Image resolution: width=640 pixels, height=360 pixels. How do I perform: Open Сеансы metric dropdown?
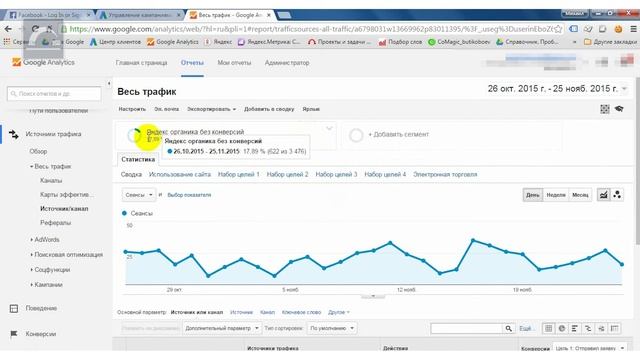tap(139, 195)
